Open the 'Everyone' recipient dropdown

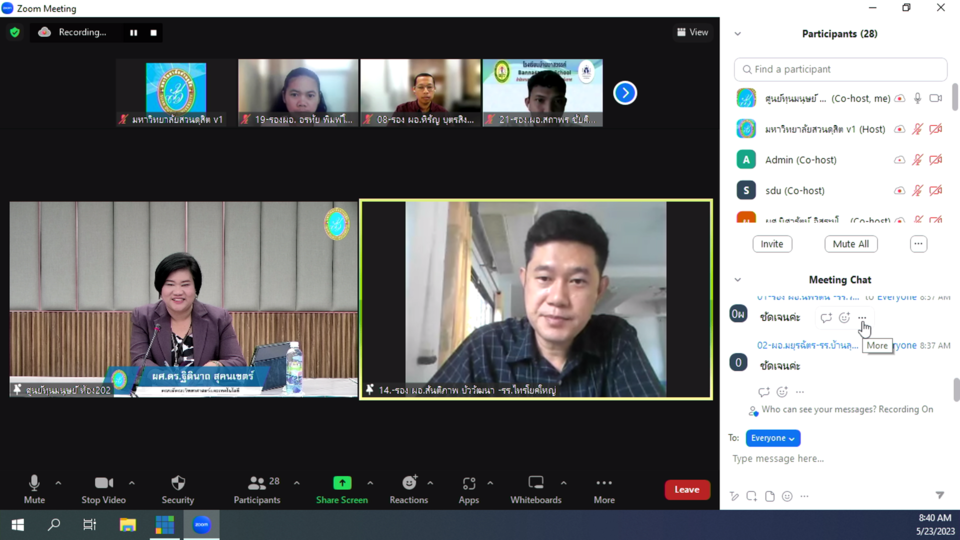tap(773, 438)
